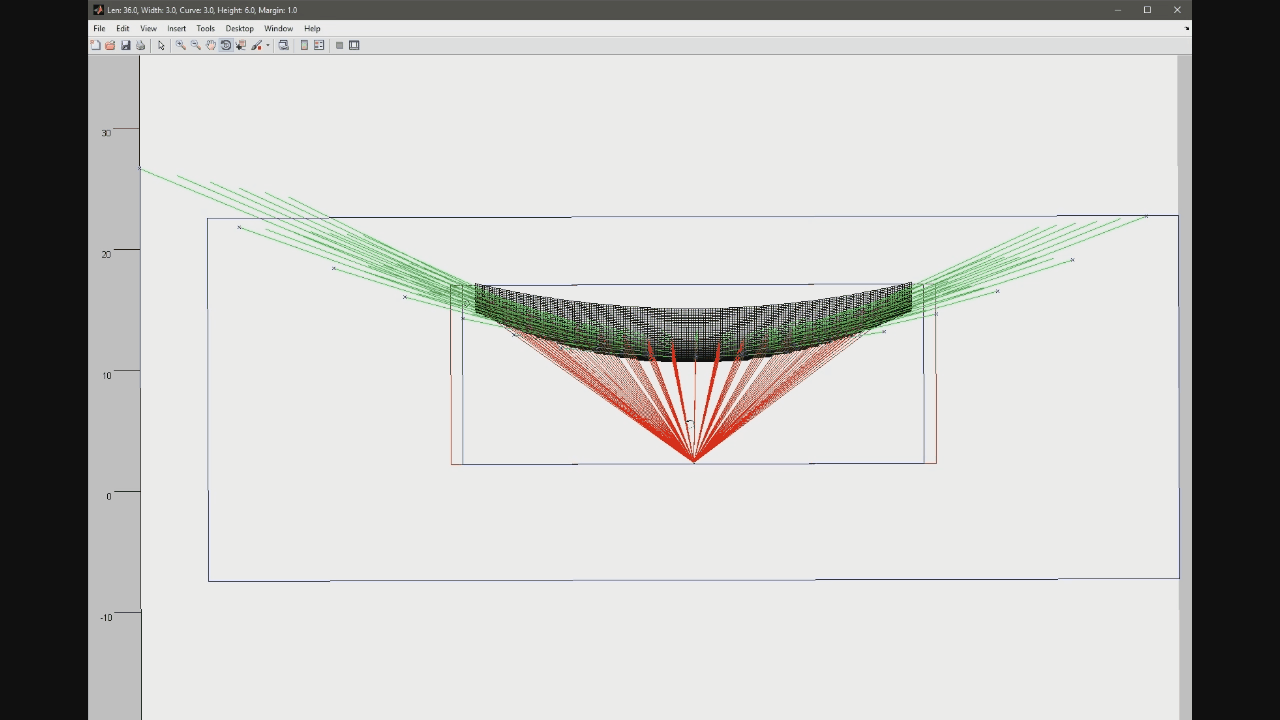Select the Pan hand tool
The width and height of the screenshot is (1280, 720).
[211, 45]
